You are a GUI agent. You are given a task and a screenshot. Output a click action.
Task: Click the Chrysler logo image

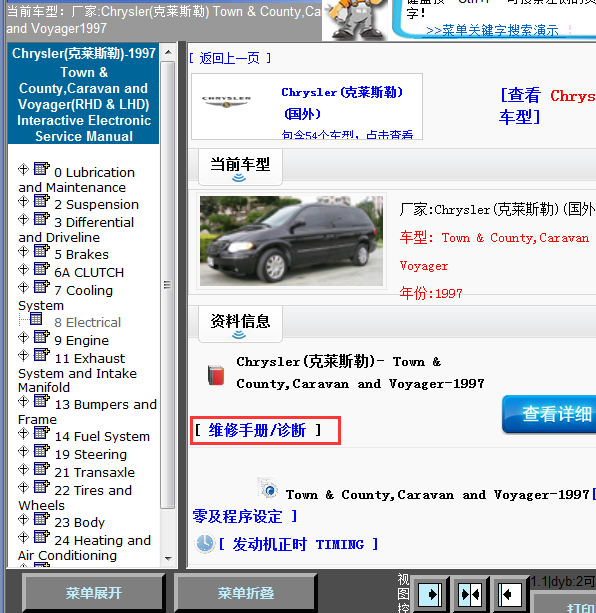coord(226,101)
